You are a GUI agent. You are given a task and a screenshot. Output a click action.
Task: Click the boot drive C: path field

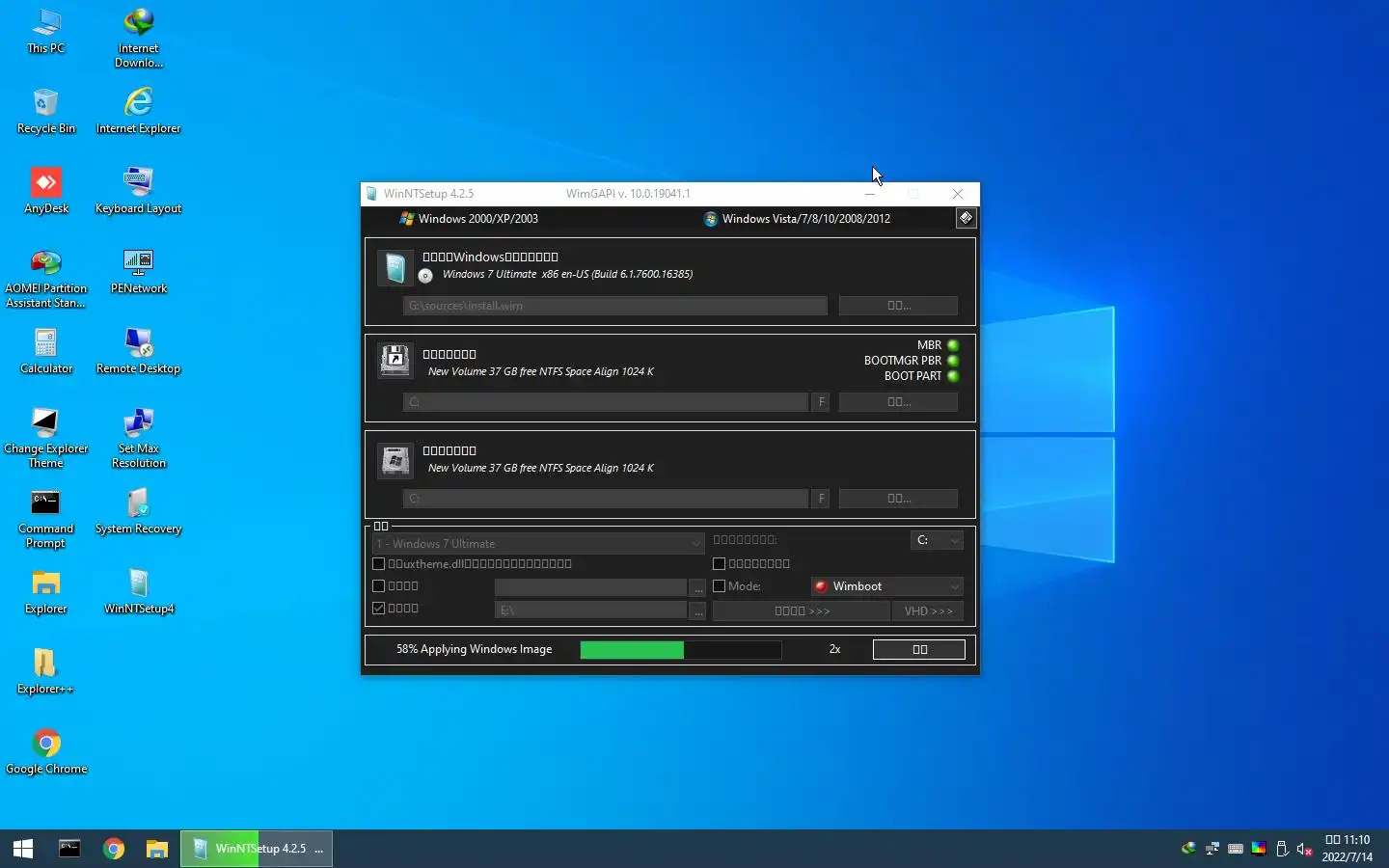click(x=605, y=402)
